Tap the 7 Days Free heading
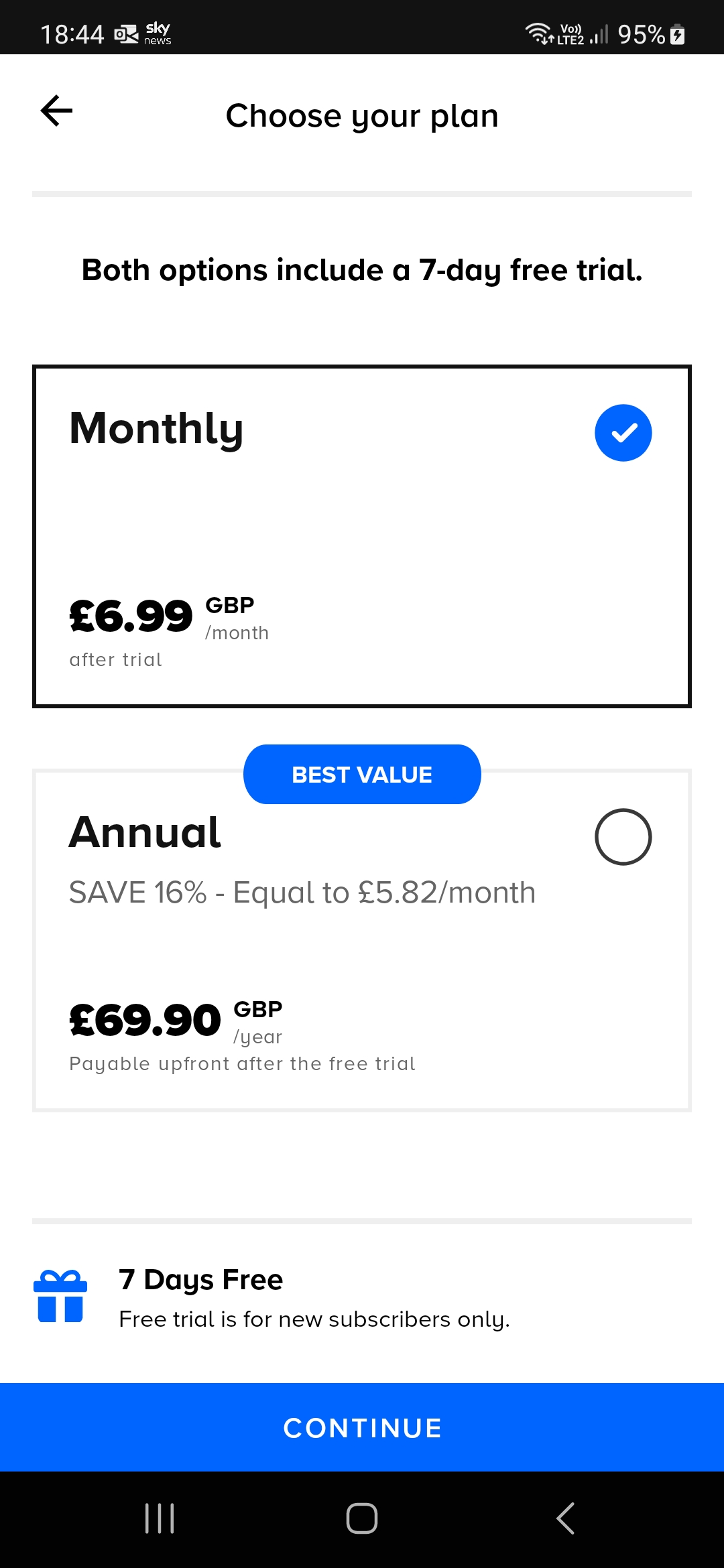The height and width of the screenshot is (1568, 724). pyautogui.click(x=201, y=1280)
